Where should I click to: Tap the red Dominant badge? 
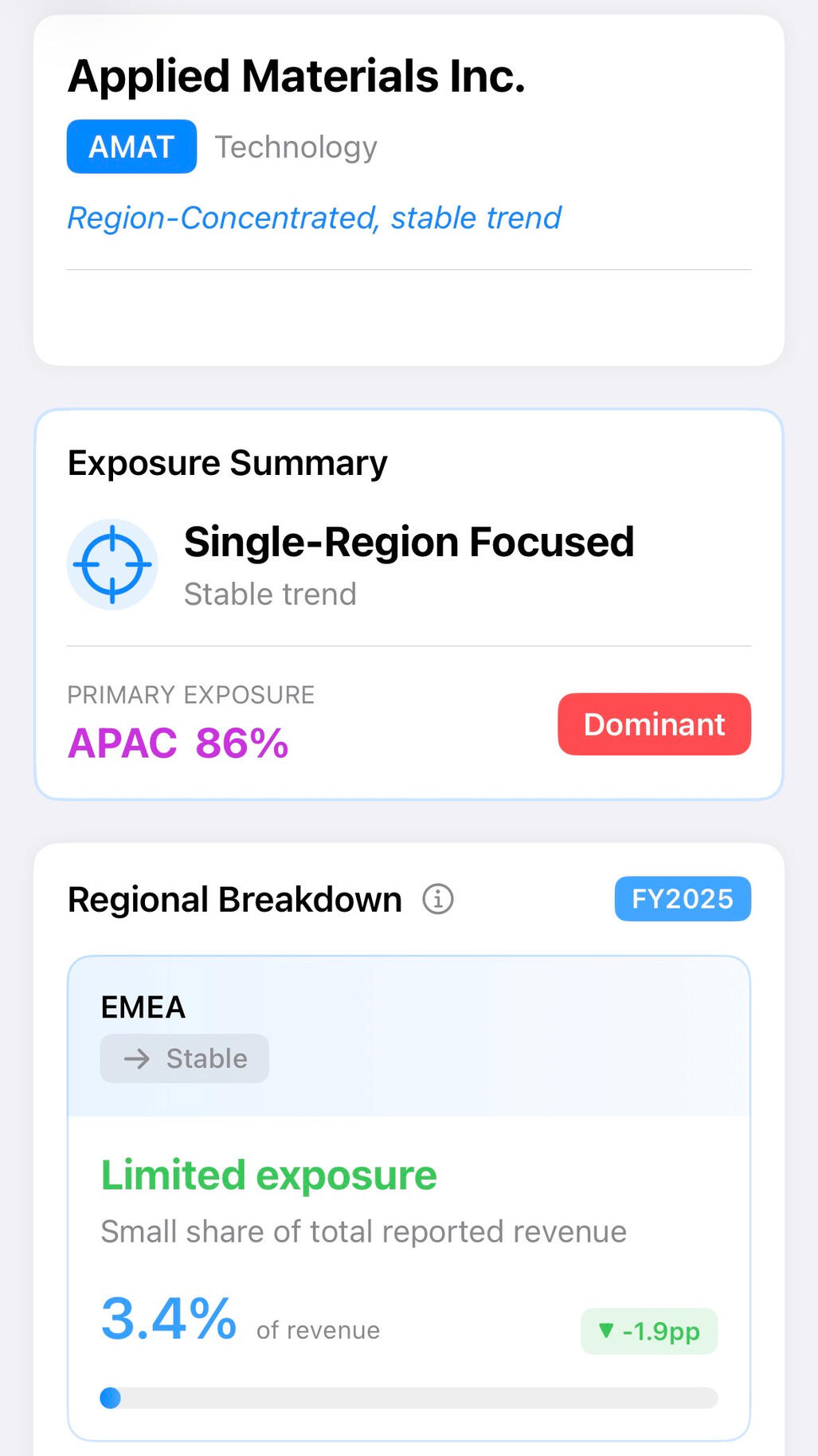click(654, 724)
